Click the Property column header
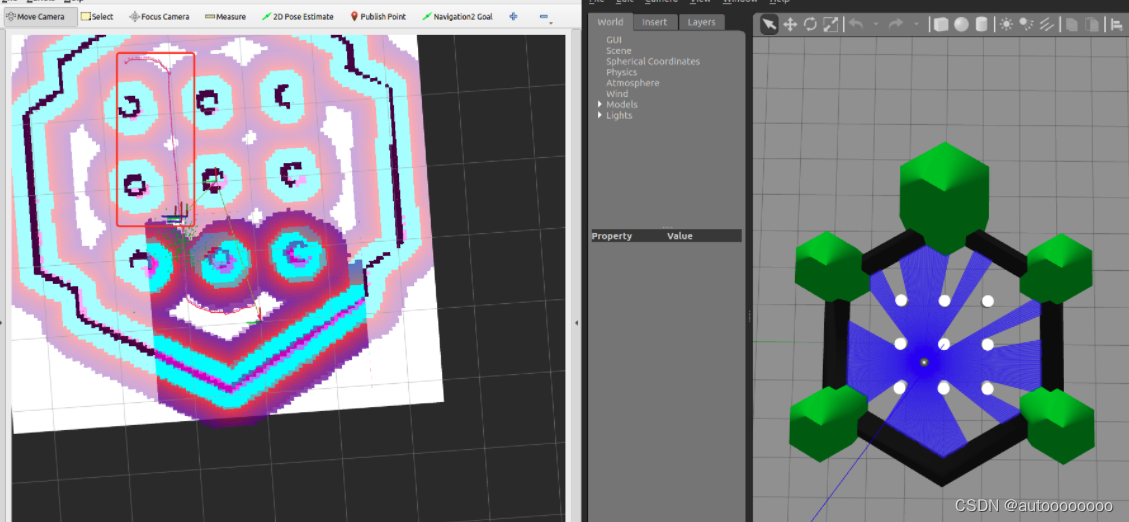 (611, 236)
